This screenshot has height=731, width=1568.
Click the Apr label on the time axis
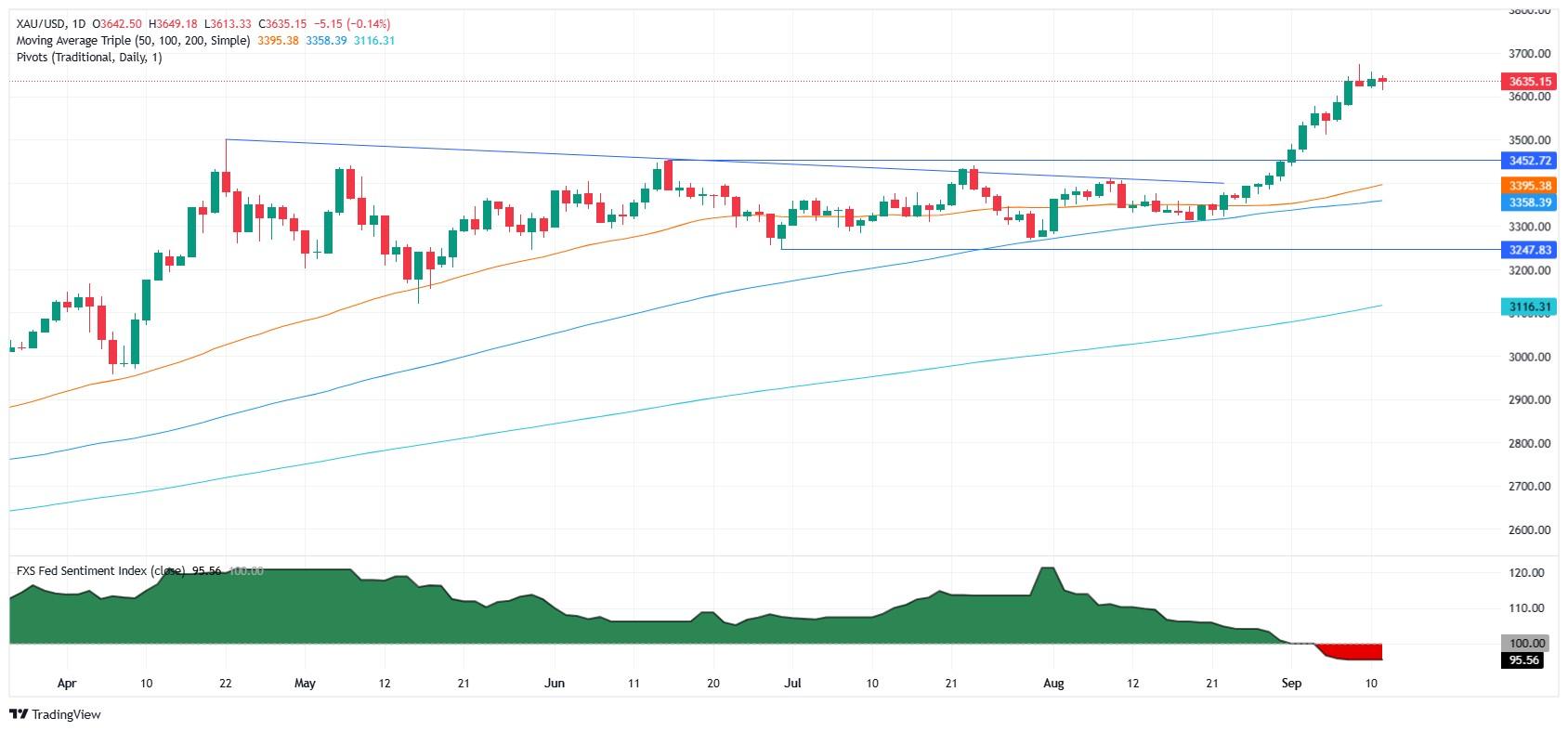pyautogui.click(x=66, y=683)
